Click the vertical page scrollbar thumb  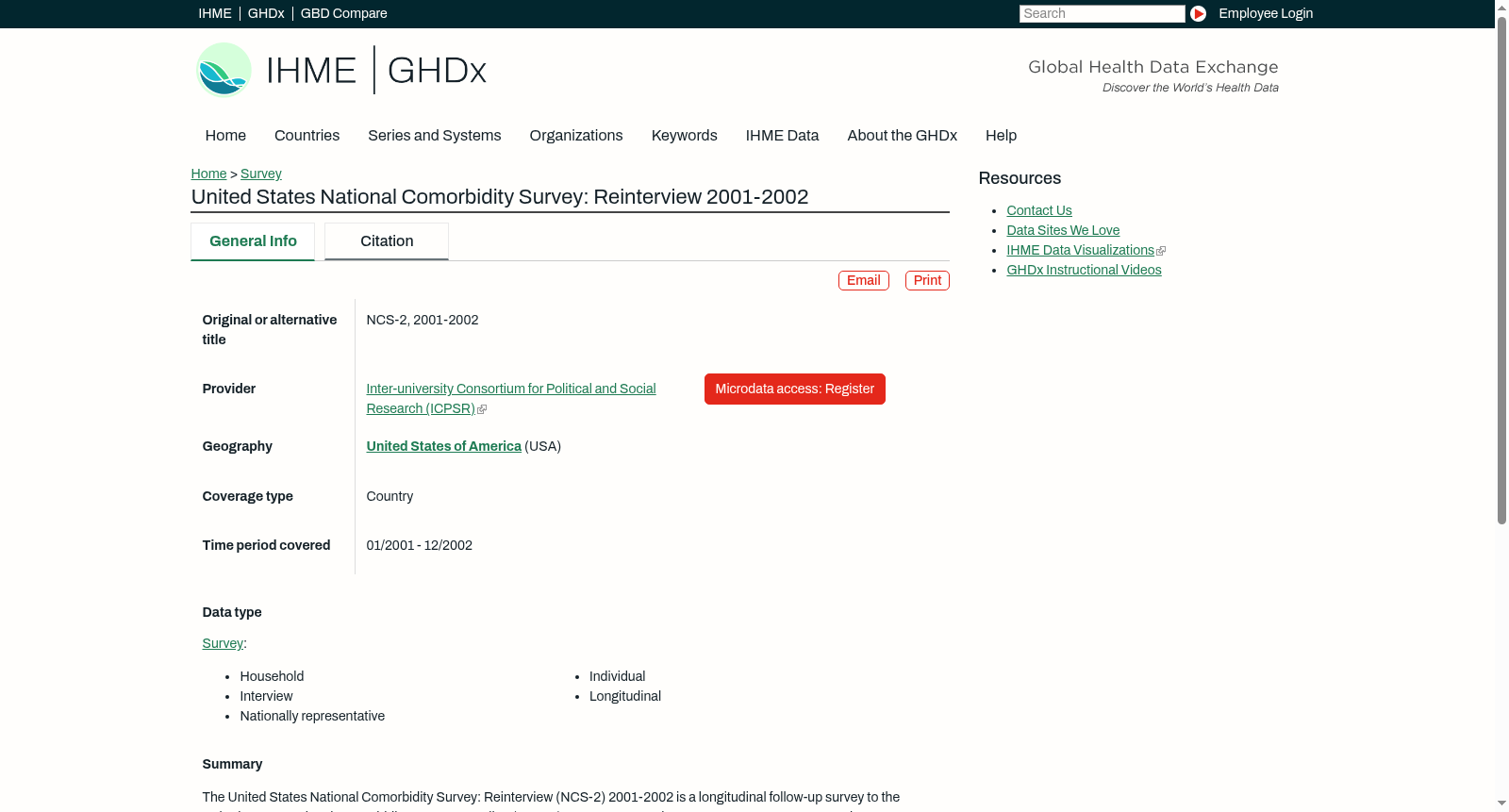[1501, 269]
